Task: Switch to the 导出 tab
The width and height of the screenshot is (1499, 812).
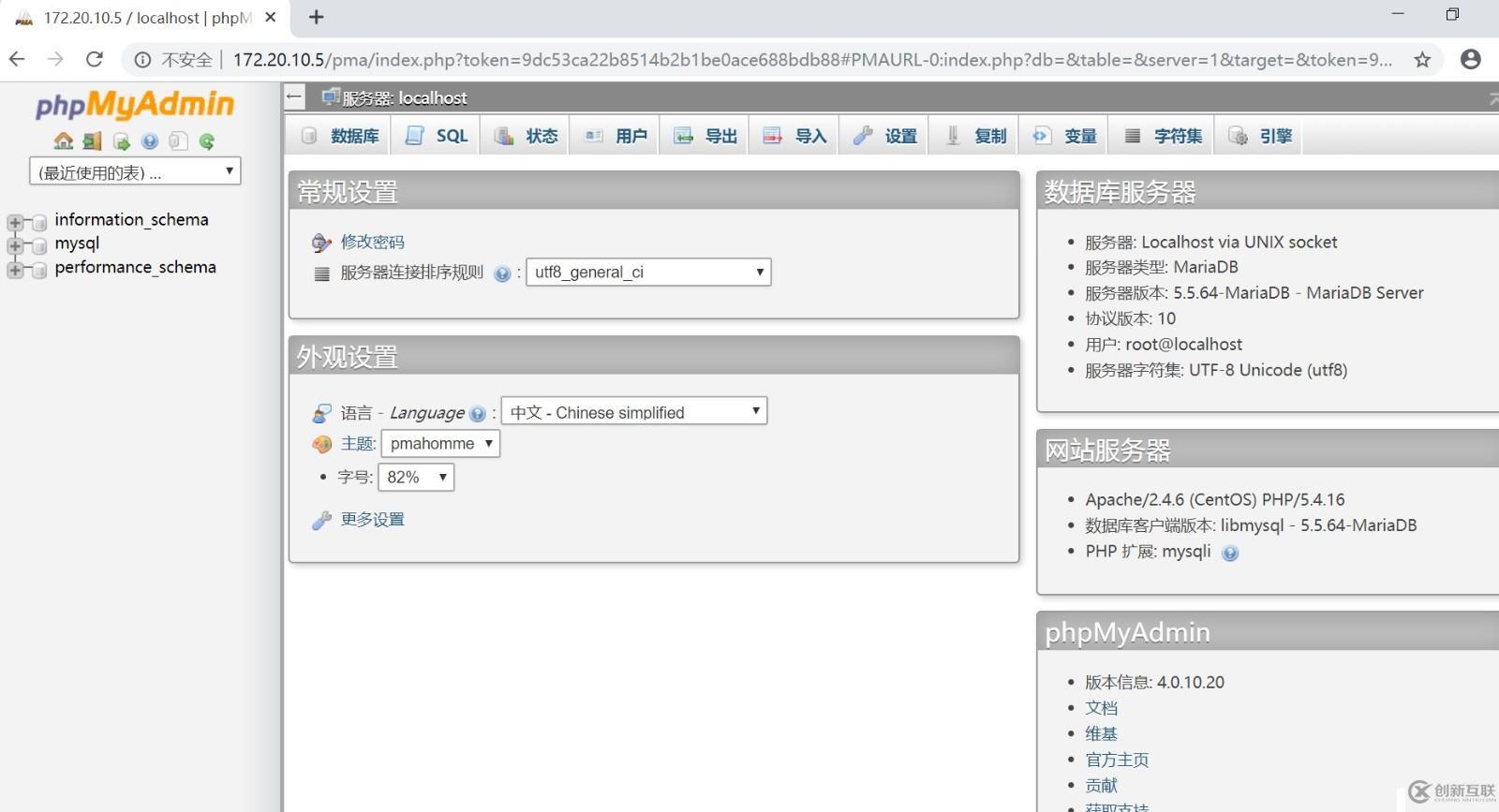Action: coord(705,136)
